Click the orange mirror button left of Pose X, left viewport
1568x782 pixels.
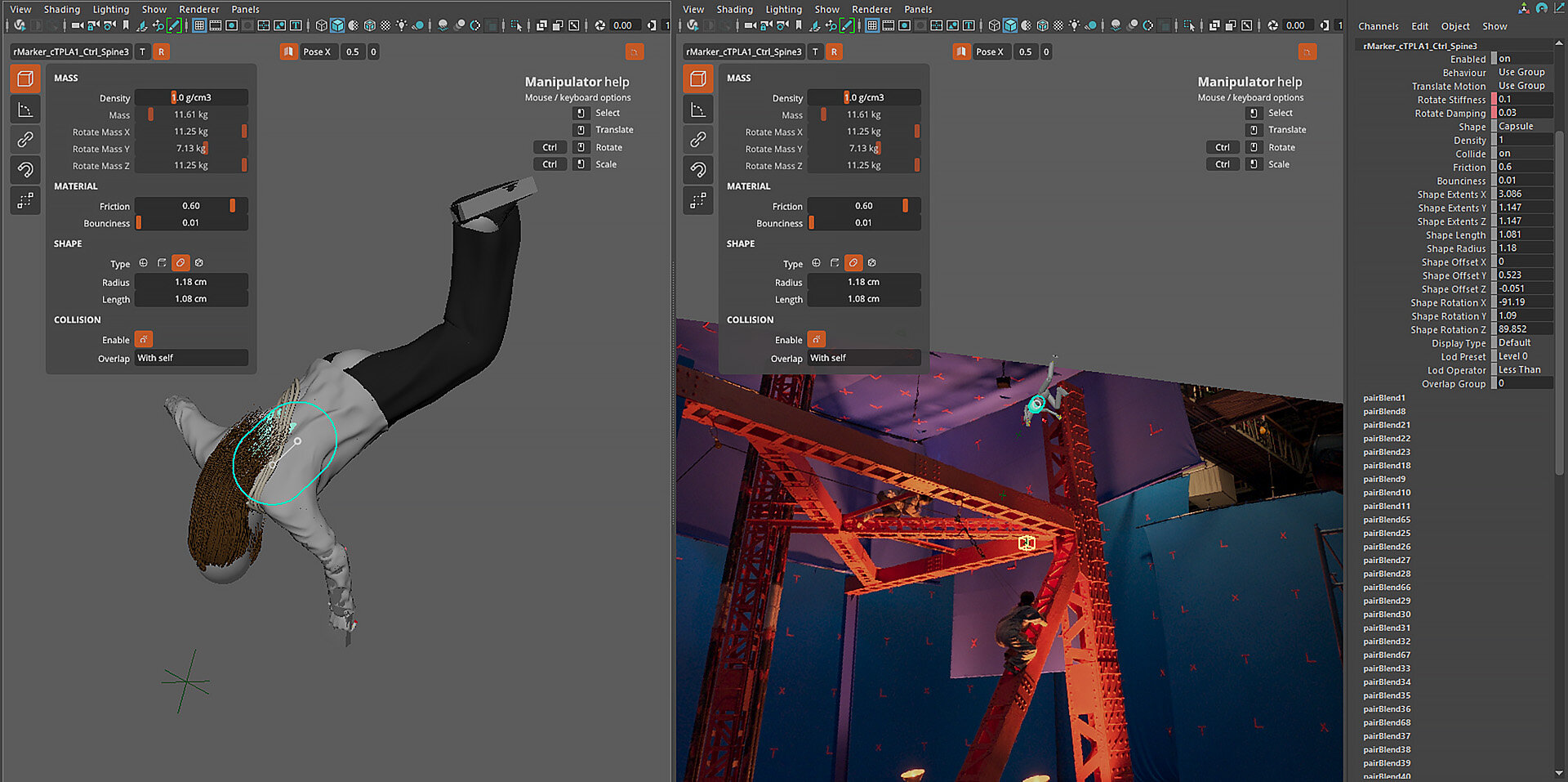coord(288,51)
